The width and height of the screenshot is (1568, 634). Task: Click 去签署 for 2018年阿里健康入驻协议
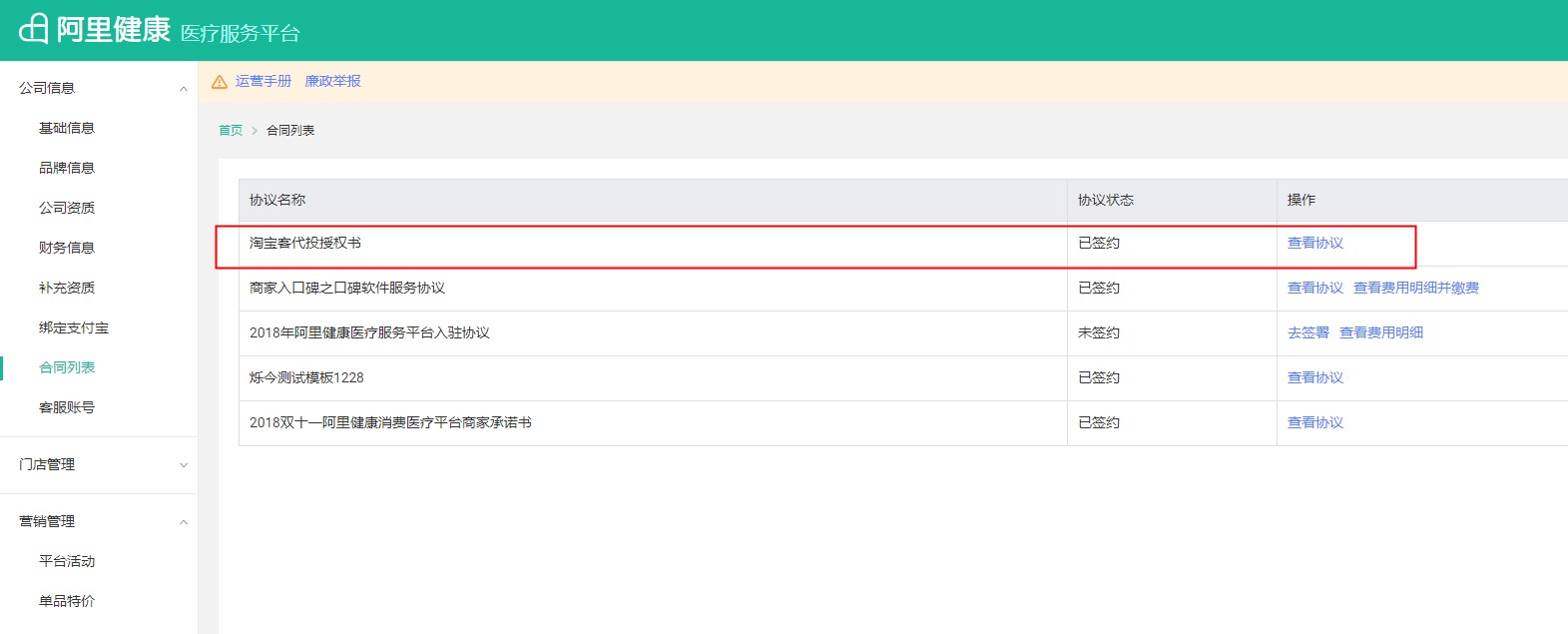(x=1308, y=332)
